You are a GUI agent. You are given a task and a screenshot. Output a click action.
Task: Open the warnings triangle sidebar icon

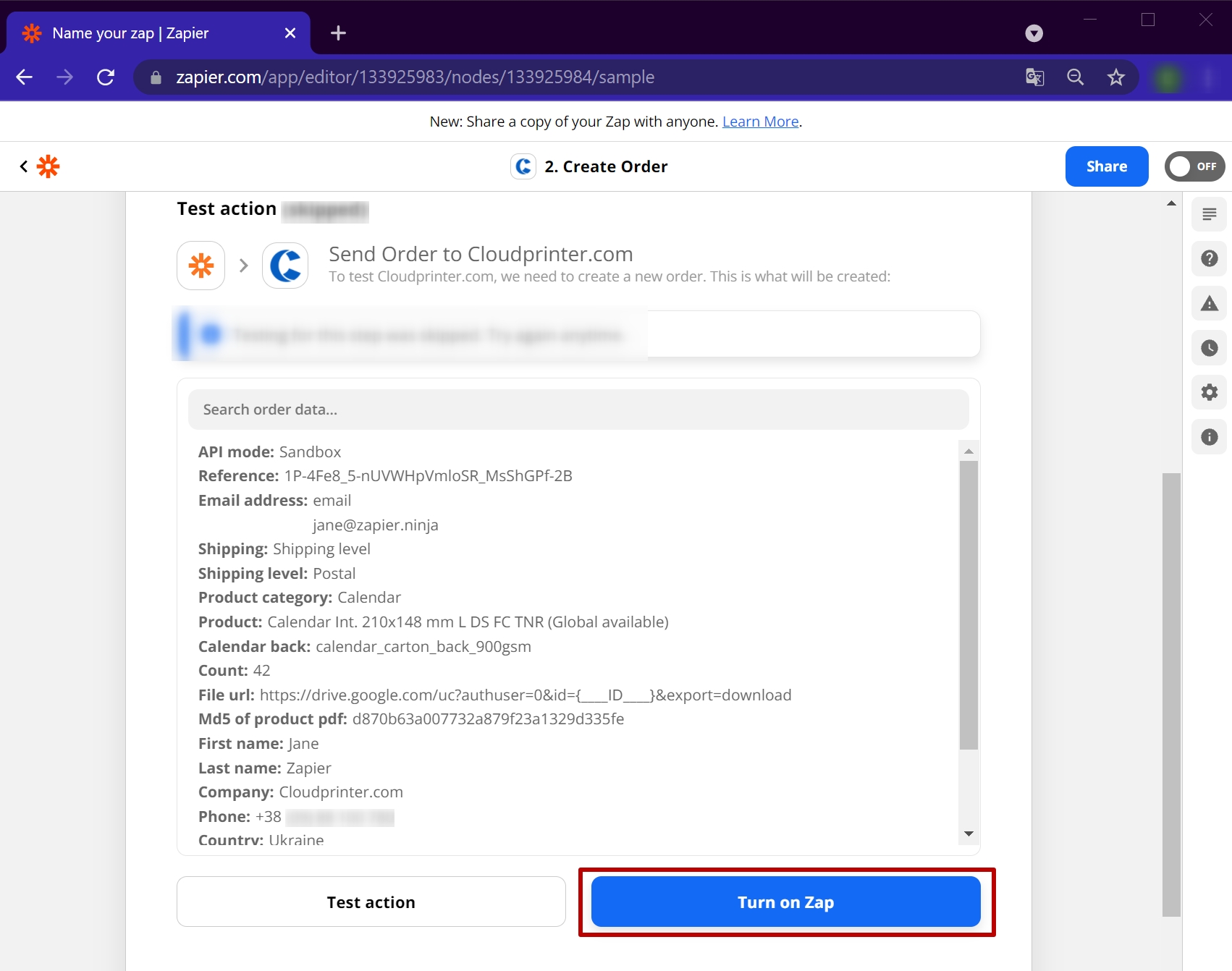click(1209, 303)
